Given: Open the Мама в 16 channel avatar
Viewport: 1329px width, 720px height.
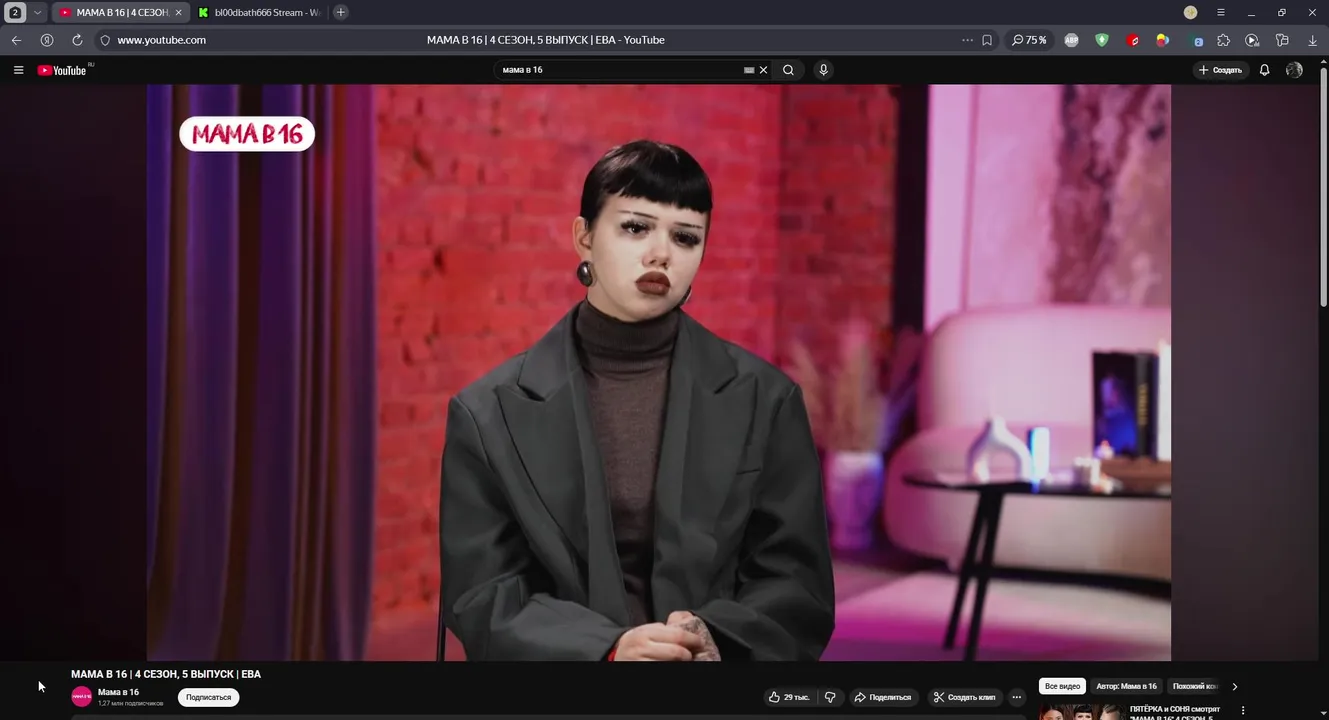Looking at the screenshot, I should (x=81, y=697).
